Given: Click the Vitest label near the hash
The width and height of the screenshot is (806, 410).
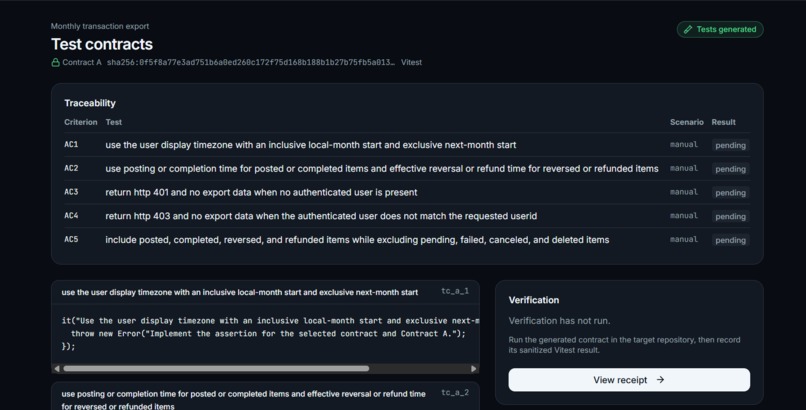Looking at the screenshot, I should click(x=411, y=62).
